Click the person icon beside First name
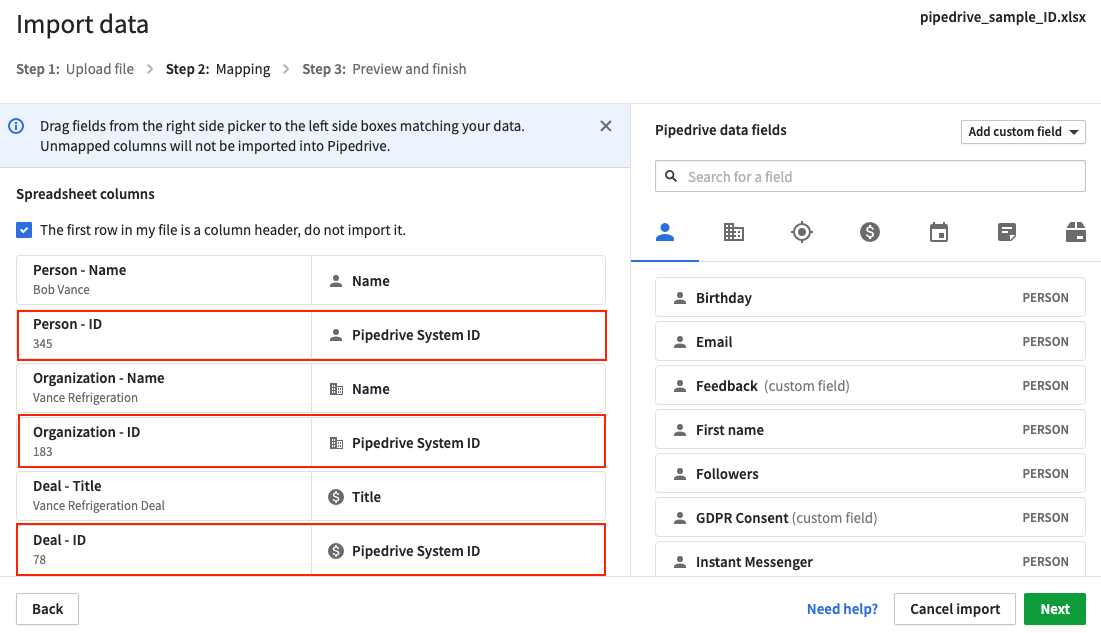Screen dimensions: 1101x633 click(680, 430)
